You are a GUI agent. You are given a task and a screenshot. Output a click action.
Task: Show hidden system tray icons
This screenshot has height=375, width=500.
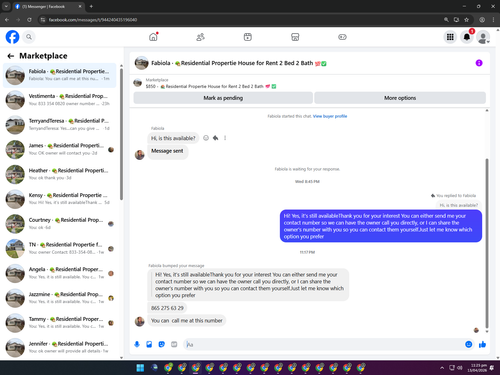[x=442, y=368]
